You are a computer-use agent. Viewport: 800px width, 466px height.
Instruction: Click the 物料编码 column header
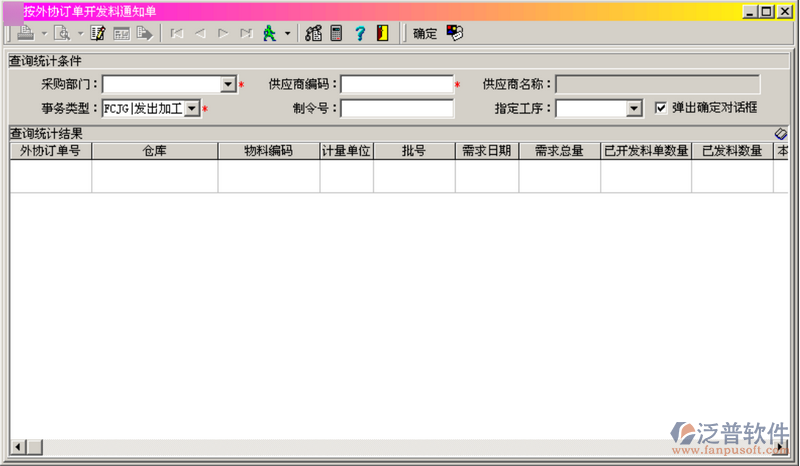(x=268, y=151)
